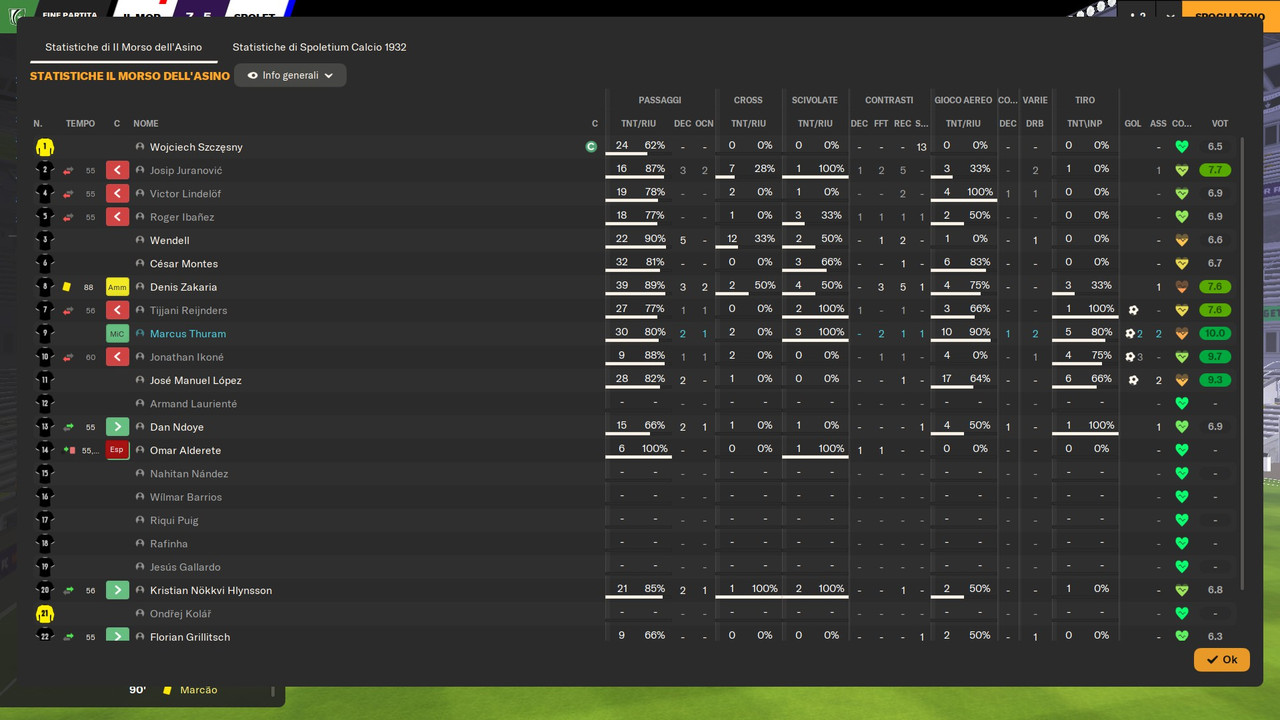Open Rafinha's player profile
The image size is (1280, 720).
pos(169,544)
